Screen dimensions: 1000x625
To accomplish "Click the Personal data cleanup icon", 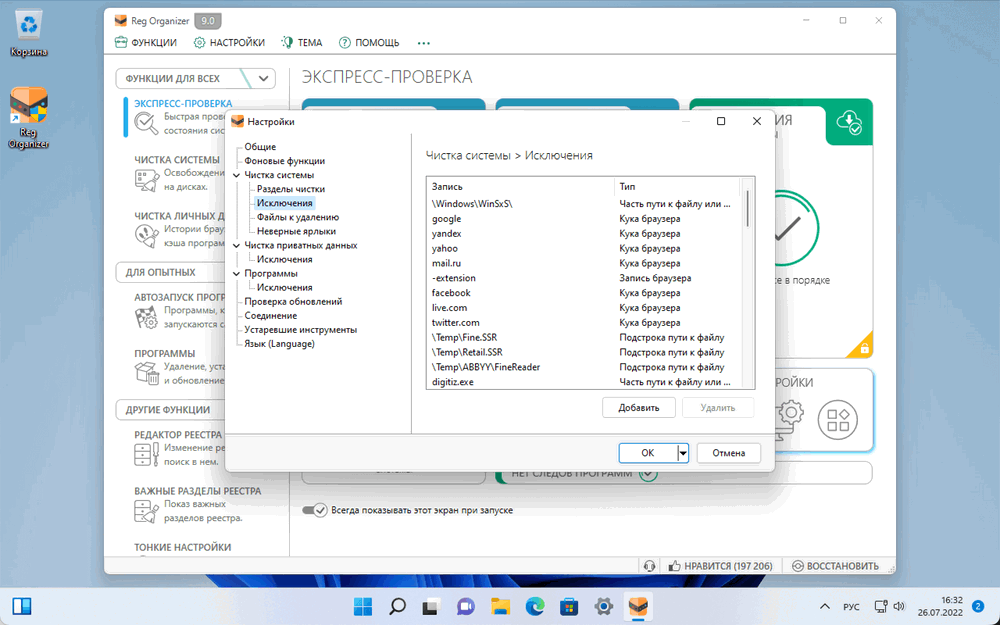I will pyautogui.click(x=147, y=236).
